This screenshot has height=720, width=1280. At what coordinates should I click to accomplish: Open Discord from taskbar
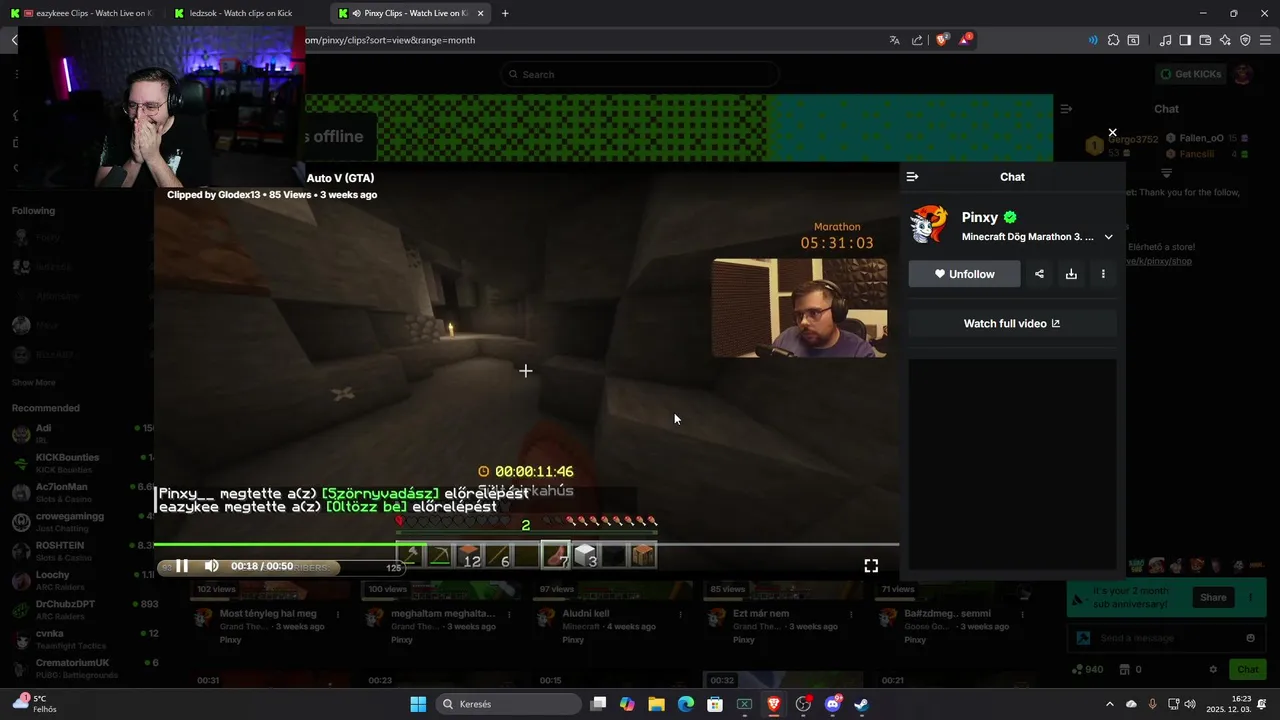832,704
